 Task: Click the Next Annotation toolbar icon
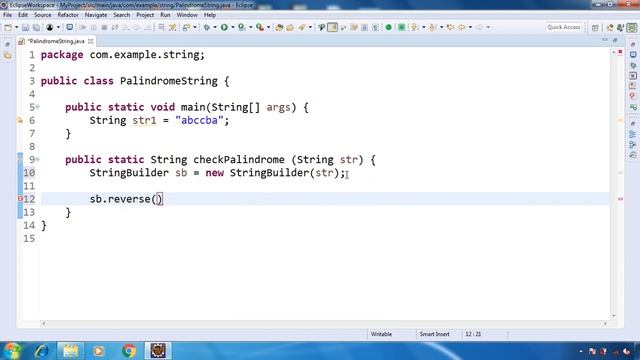pyautogui.click(x=415, y=27)
